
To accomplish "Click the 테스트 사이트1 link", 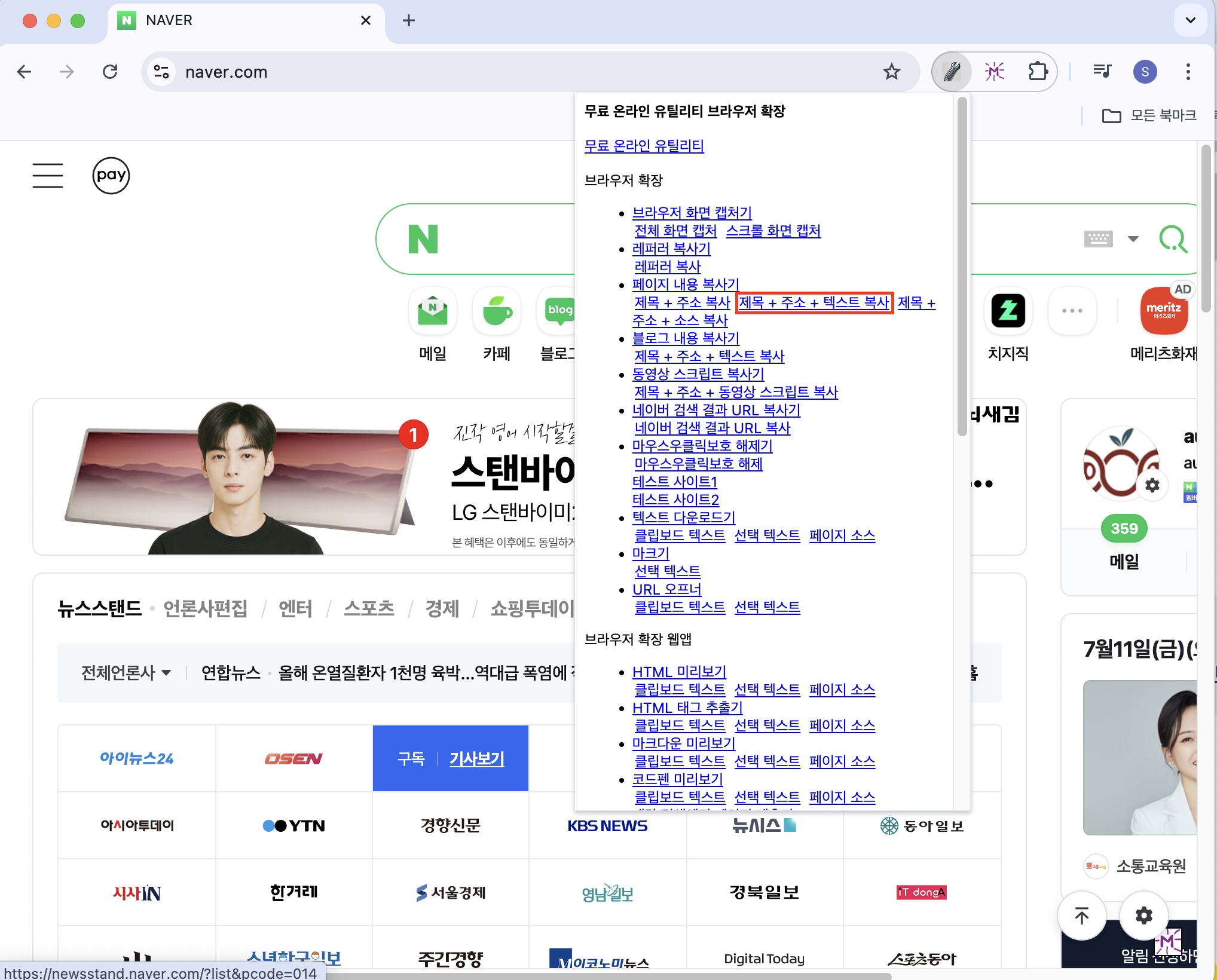I will tap(675, 482).
